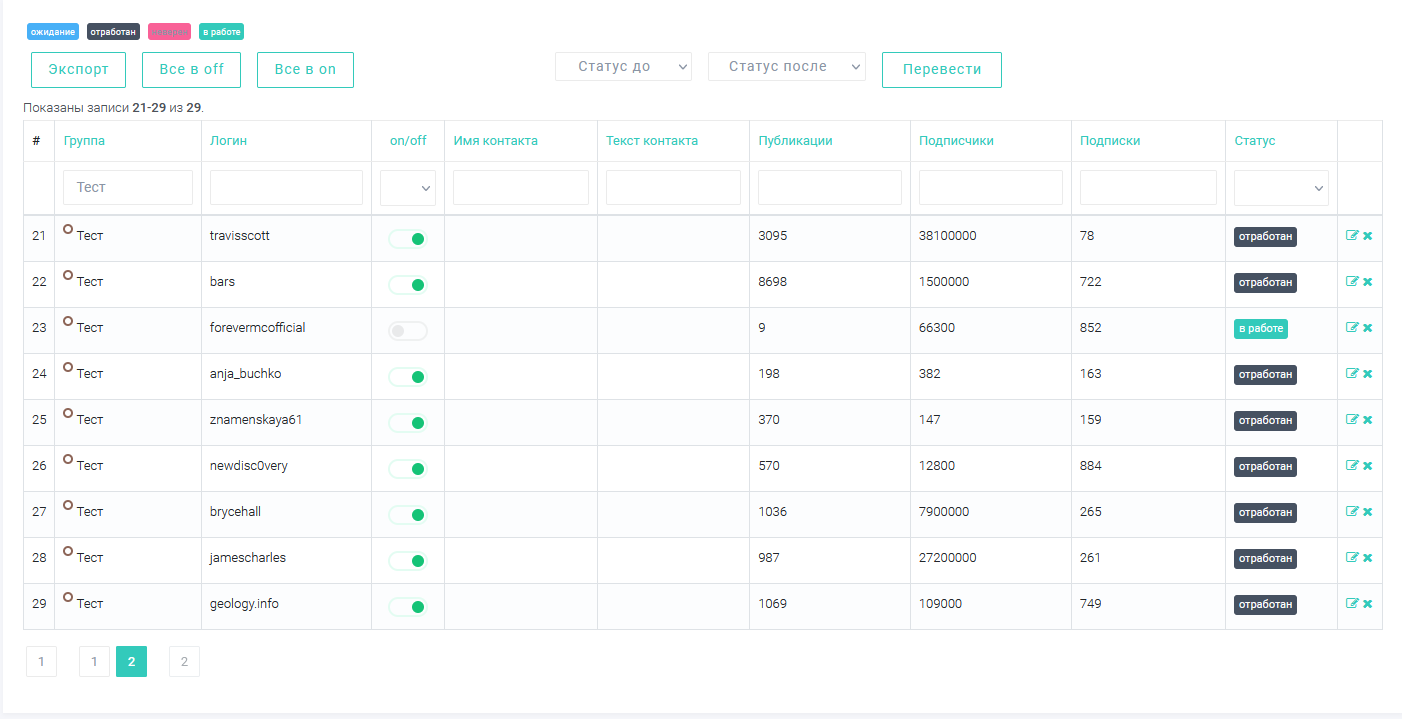The height and width of the screenshot is (719, 1402).
Task: Delete the bars account row
Action: pyautogui.click(x=1367, y=282)
